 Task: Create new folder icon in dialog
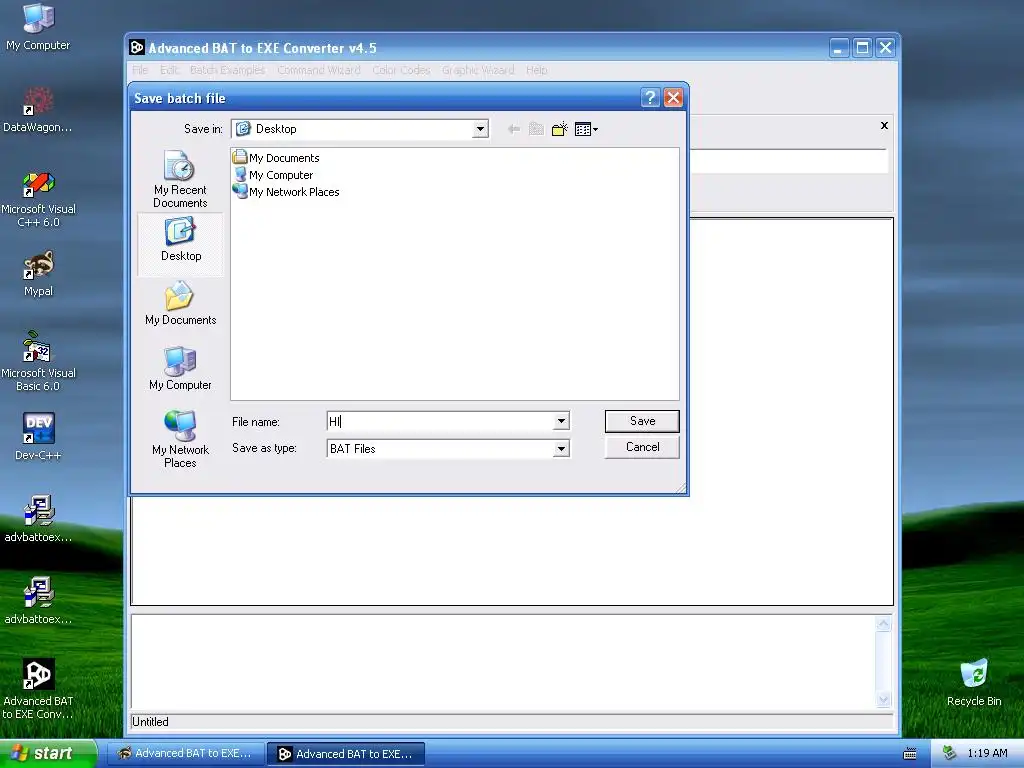pos(560,129)
